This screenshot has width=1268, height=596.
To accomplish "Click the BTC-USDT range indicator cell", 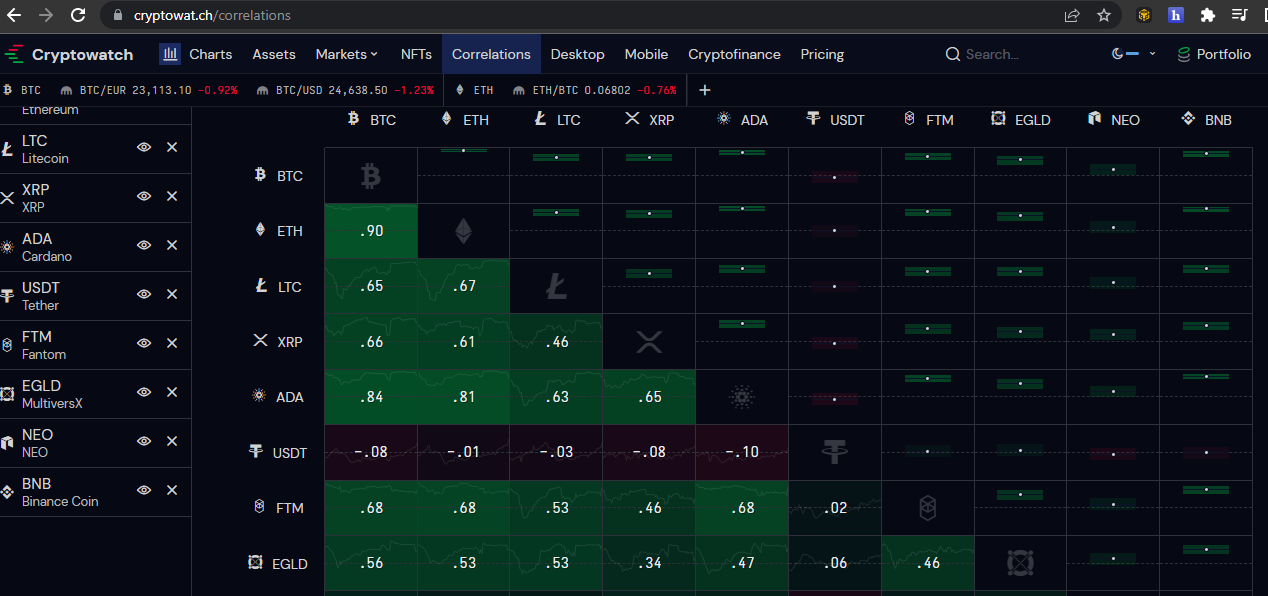I will point(835,176).
